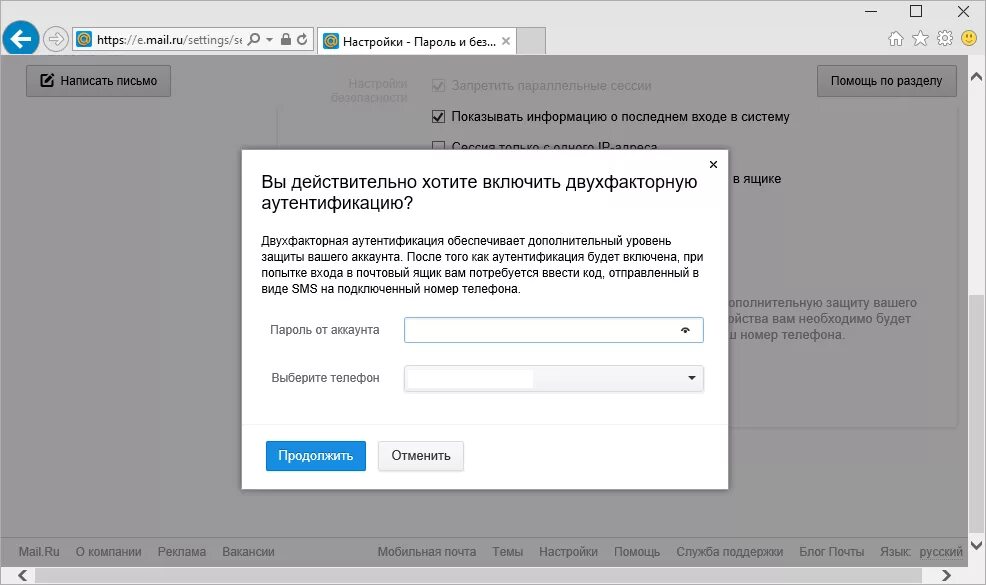
Task: Open a new empty browser tab
Action: point(531,42)
